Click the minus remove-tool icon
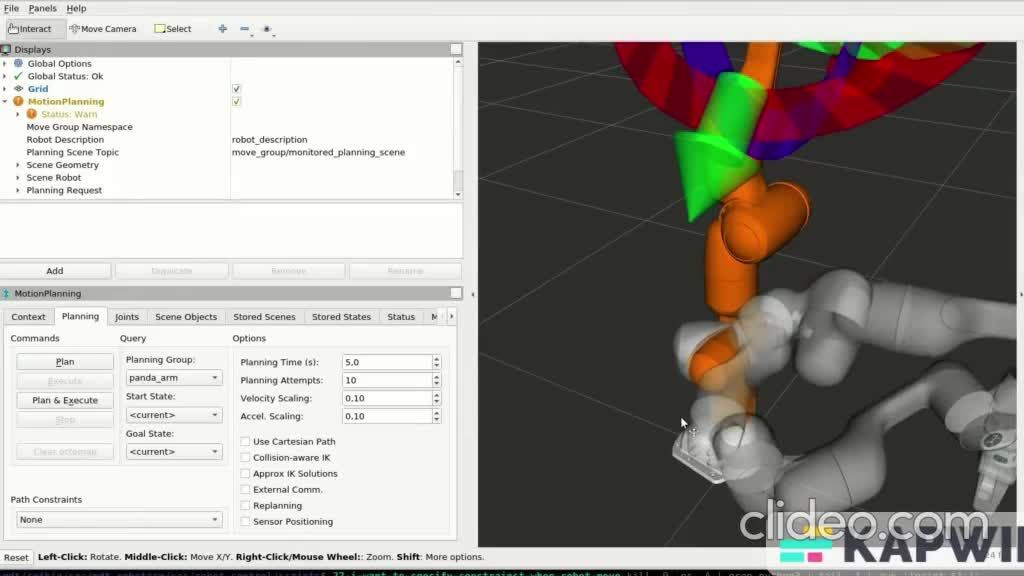1024x576 pixels. coord(245,29)
